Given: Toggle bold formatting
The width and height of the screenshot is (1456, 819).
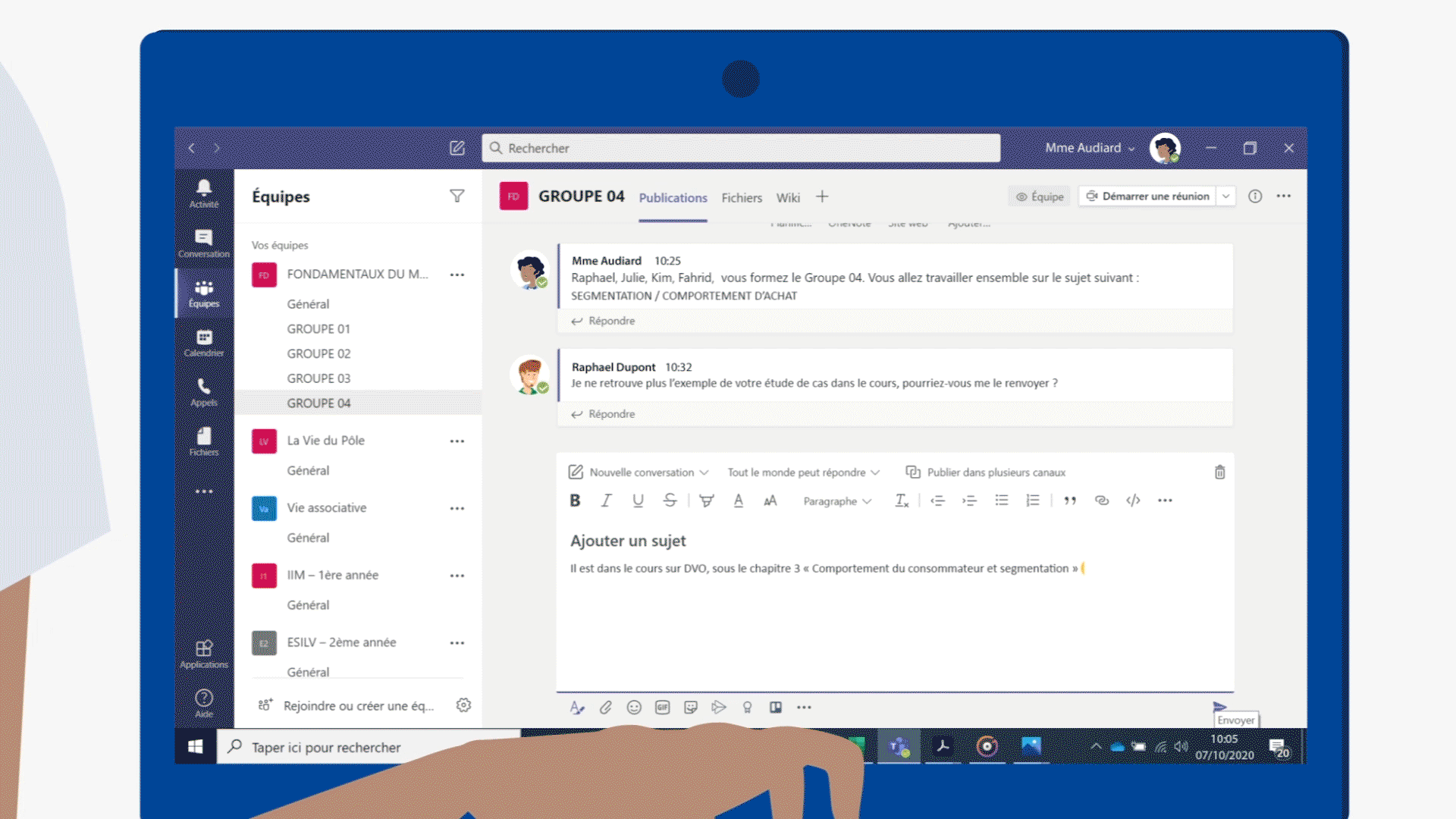Looking at the screenshot, I should pyautogui.click(x=575, y=500).
